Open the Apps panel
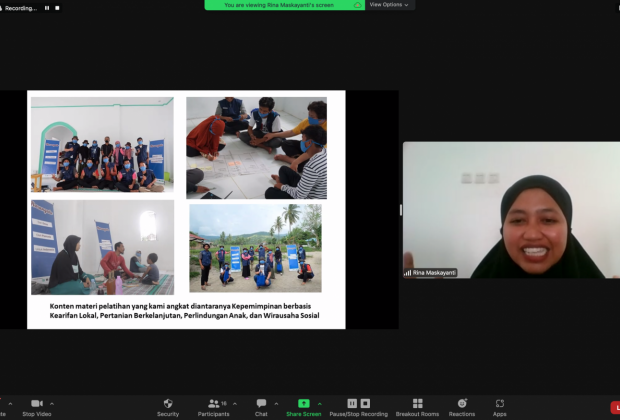Image resolution: width=620 pixels, height=420 pixels. (499, 403)
